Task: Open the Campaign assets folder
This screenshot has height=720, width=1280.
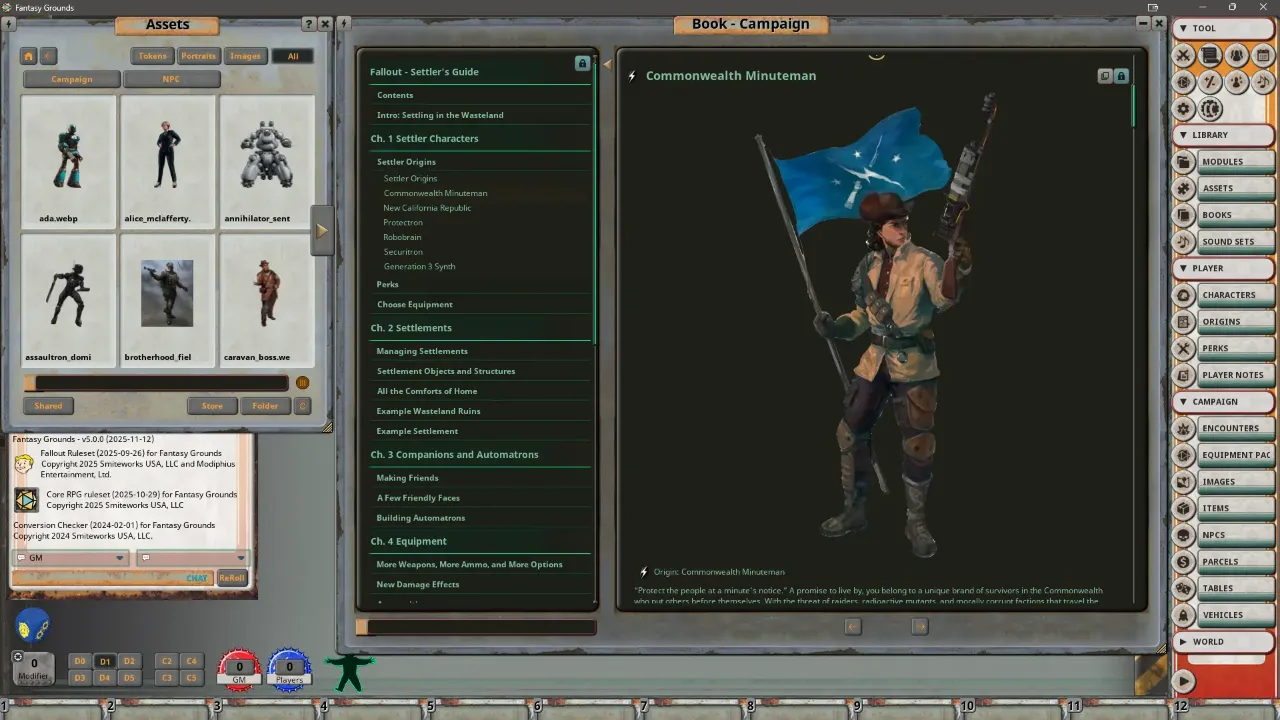Action: point(72,79)
